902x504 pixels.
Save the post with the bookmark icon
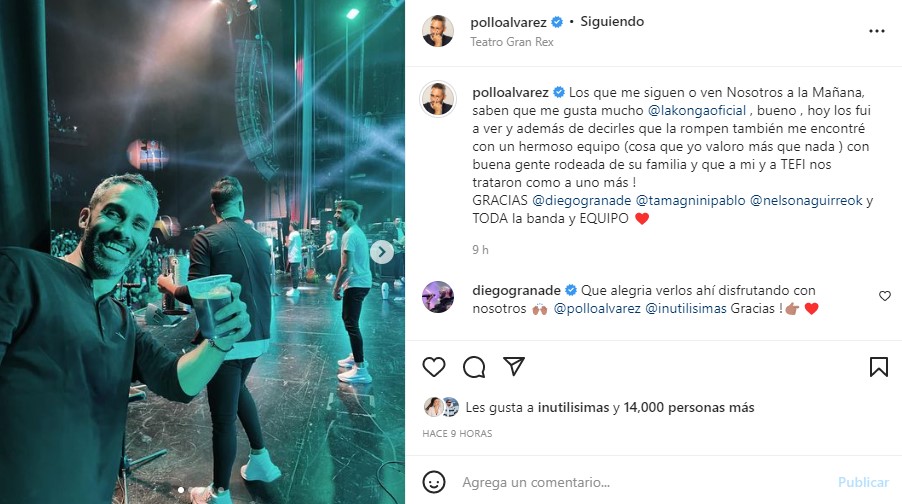coord(878,366)
